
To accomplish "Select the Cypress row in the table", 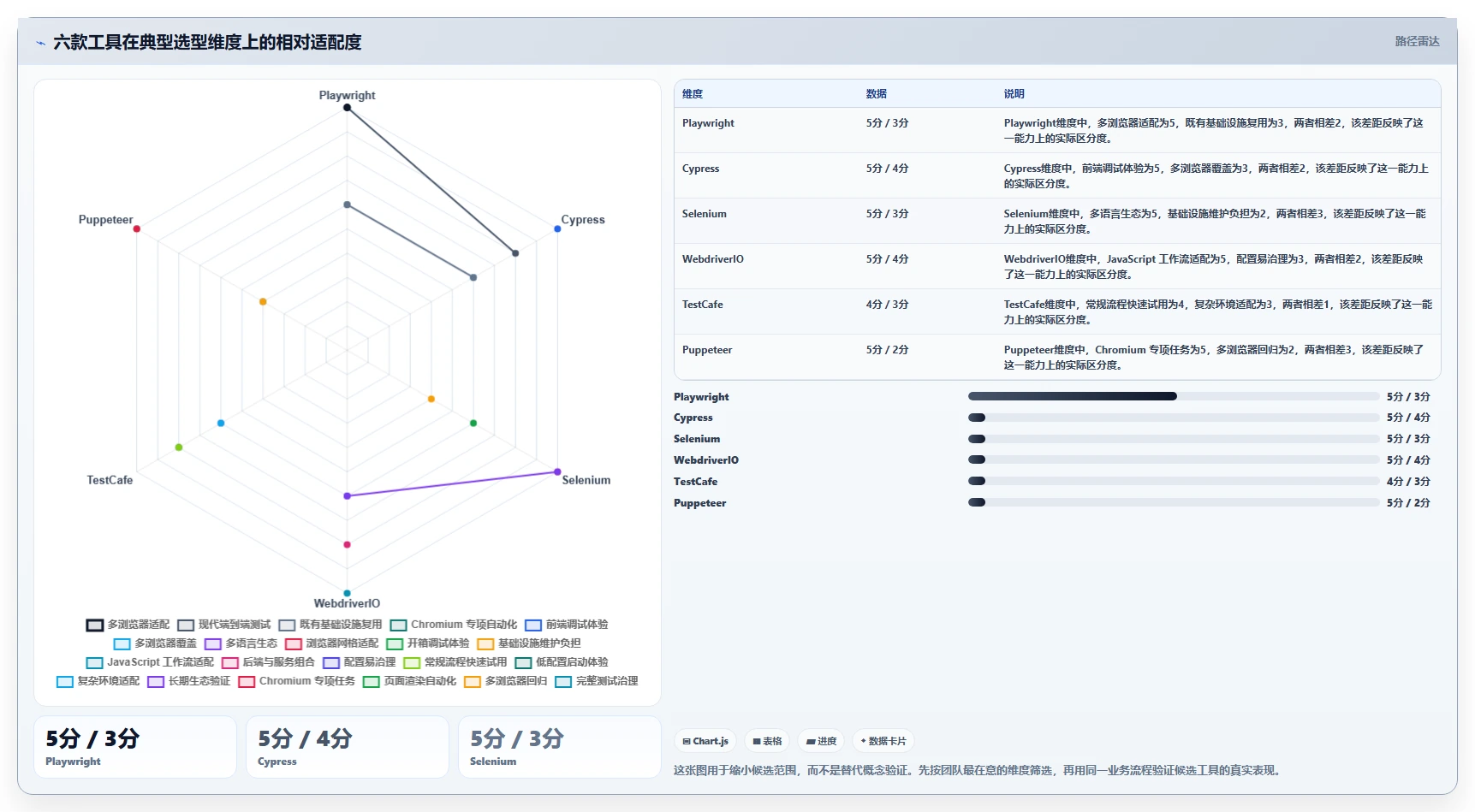I will point(1057,176).
